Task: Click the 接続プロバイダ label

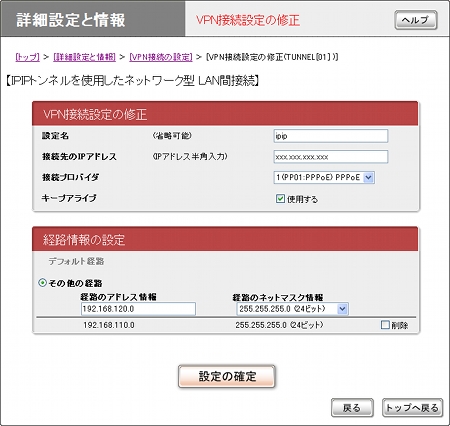Action: tap(70, 177)
